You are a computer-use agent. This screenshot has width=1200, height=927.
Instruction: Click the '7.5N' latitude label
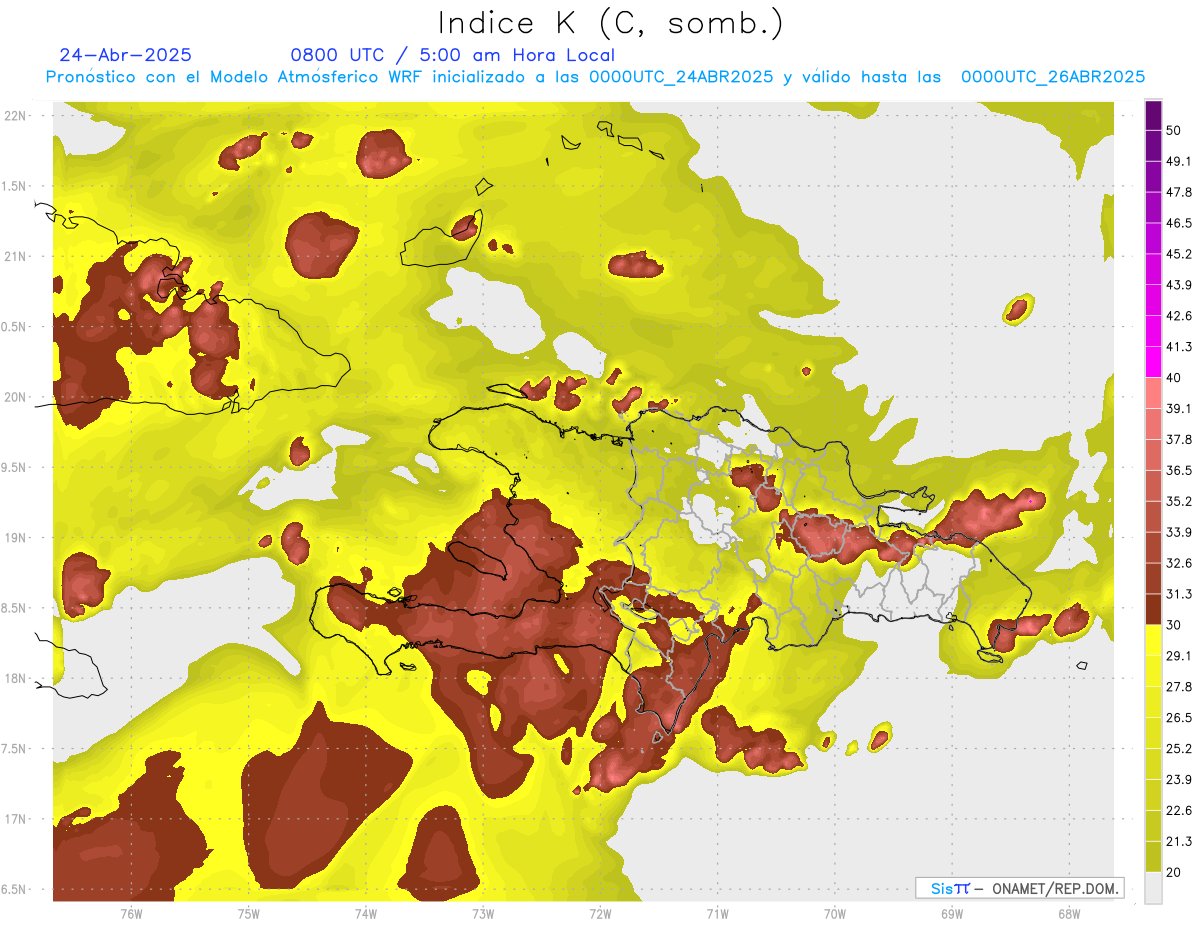click(x=15, y=750)
